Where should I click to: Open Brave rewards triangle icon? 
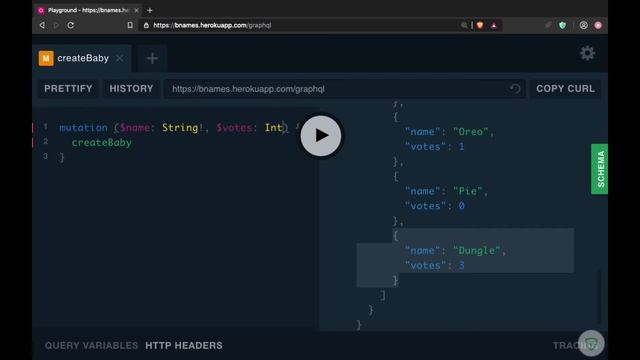pos(494,25)
